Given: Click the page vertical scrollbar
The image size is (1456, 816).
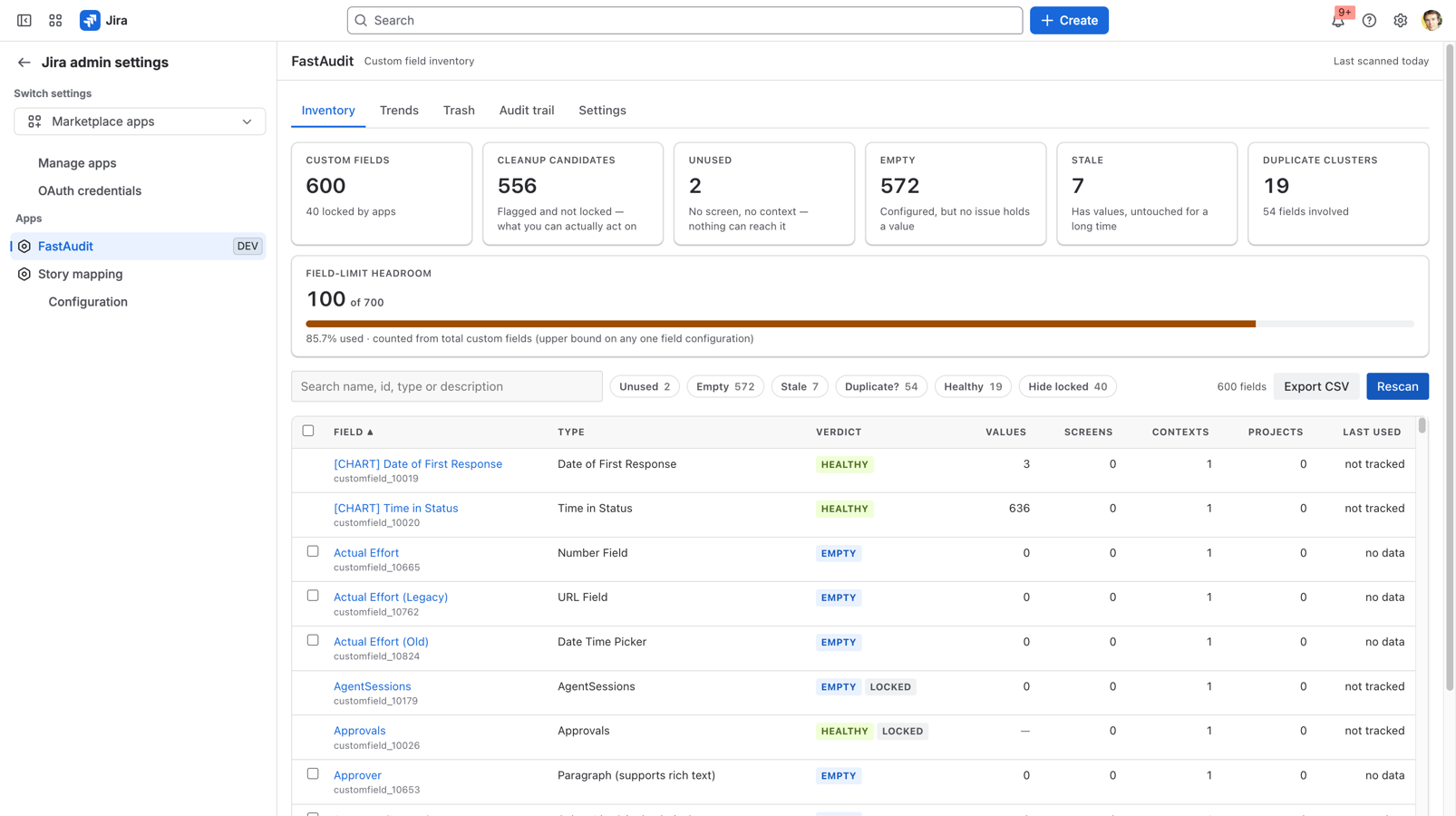Looking at the screenshot, I should click(1450, 366).
